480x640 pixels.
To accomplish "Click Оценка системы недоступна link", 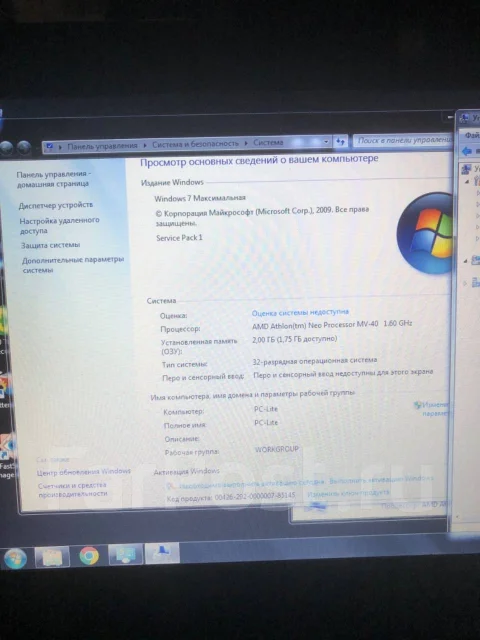I will click(x=300, y=313).
